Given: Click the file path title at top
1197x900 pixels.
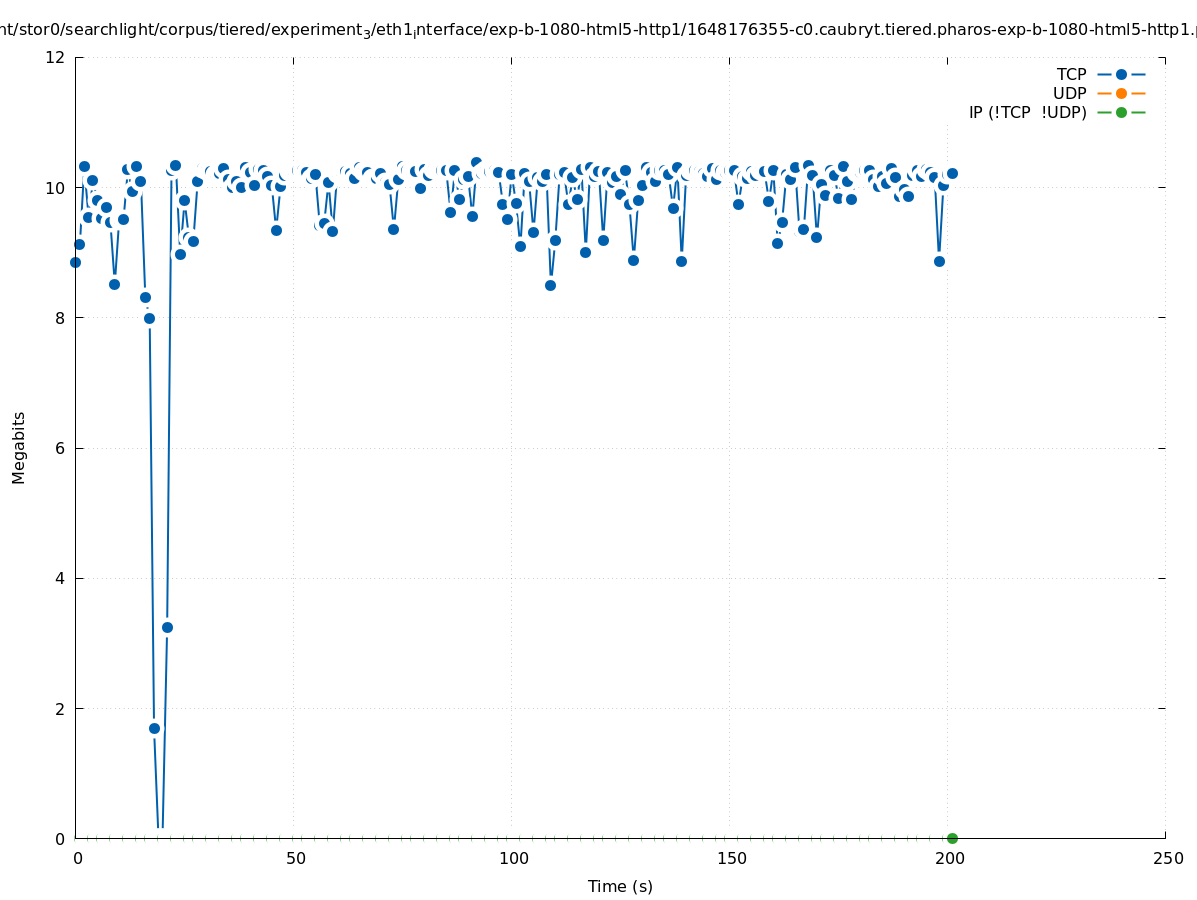Looking at the screenshot, I should pos(598,29).
